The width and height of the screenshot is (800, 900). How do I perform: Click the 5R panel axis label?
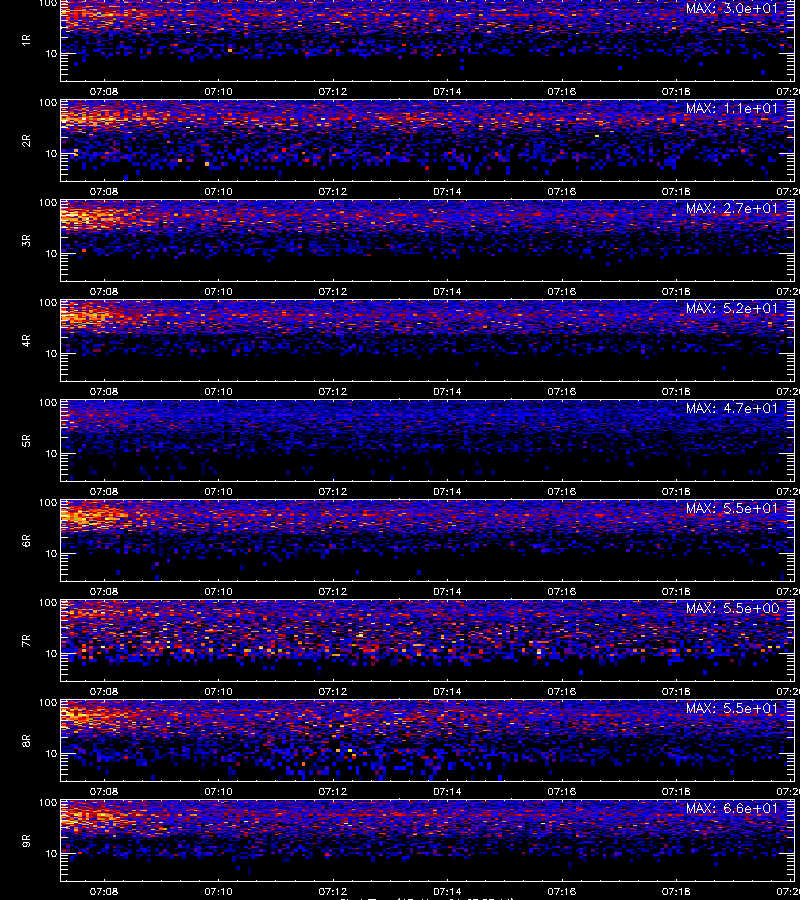(x=26, y=440)
